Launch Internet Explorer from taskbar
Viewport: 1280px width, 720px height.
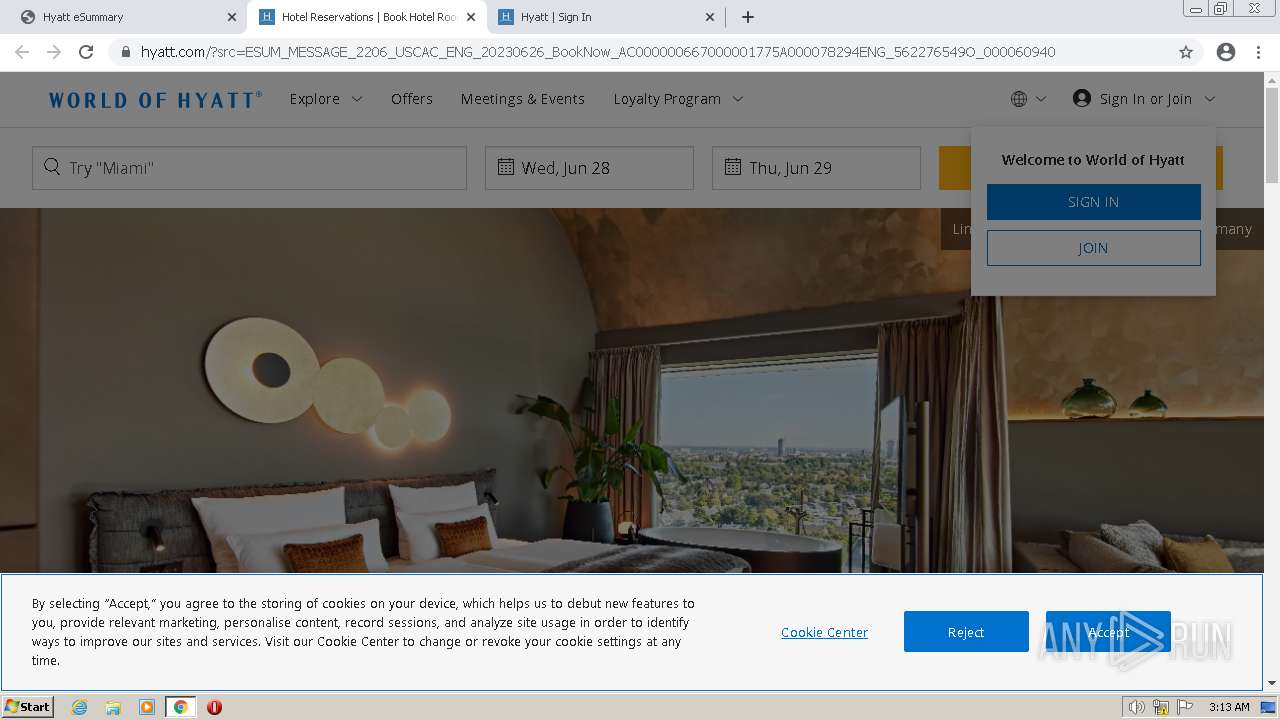coord(79,707)
